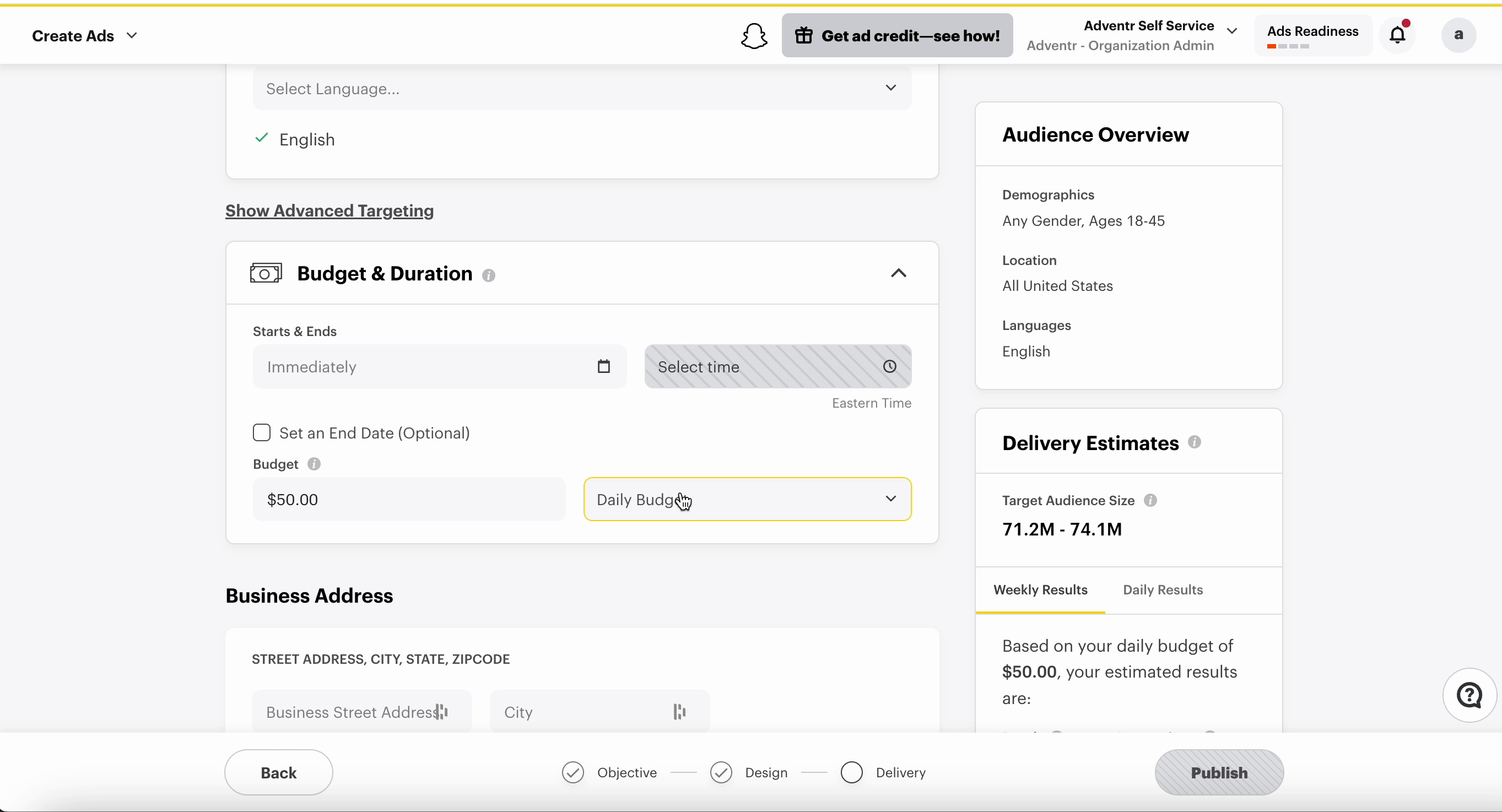The height and width of the screenshot is (812, 1502).
Task: Select the Weekly Results tab
Action: click(x=1040, y=590)
